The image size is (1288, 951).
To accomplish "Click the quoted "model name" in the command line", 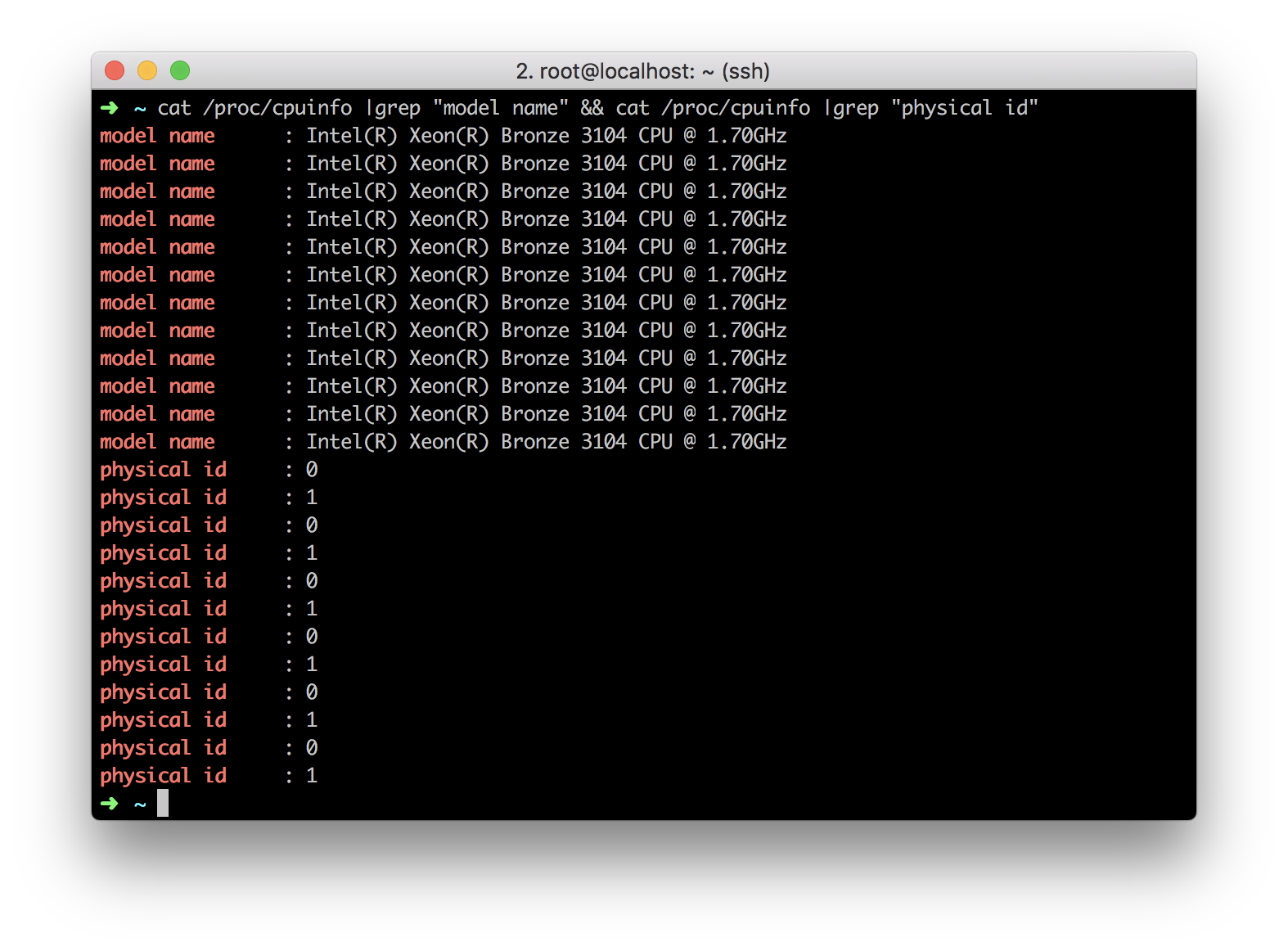I will click(501, 108).
